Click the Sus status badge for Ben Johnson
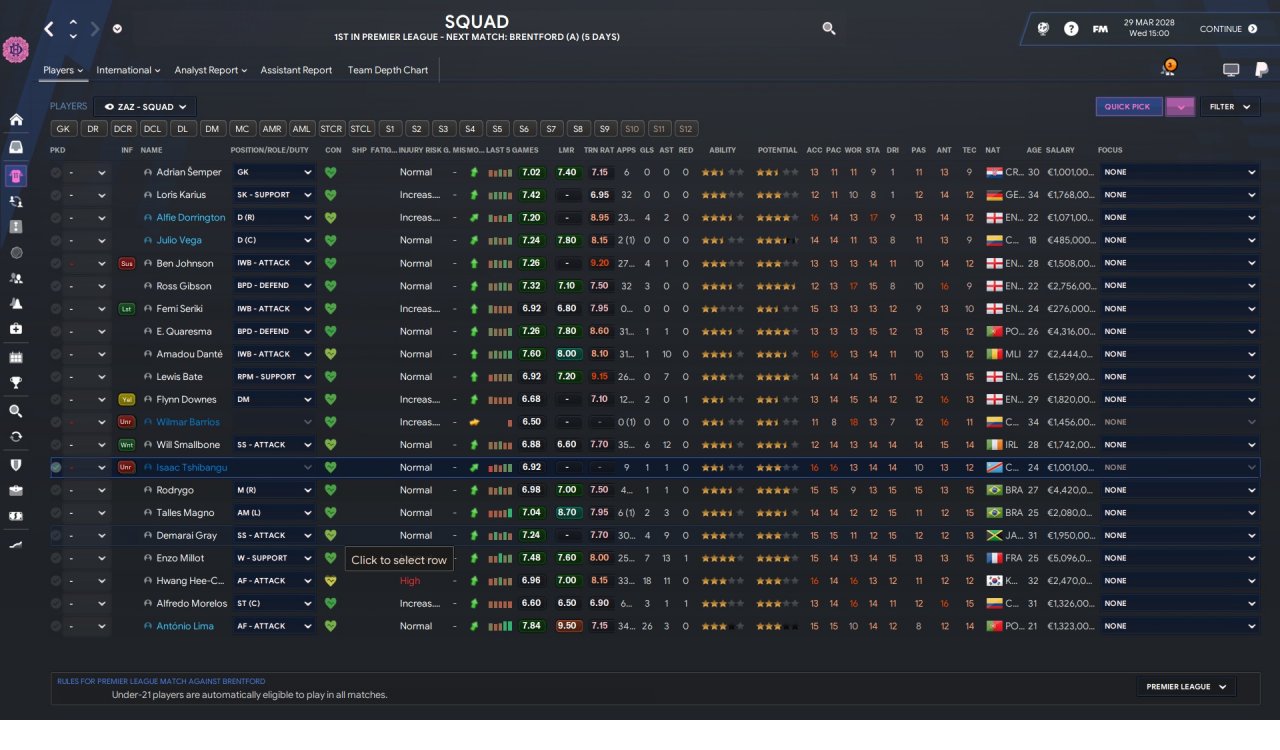This screenshot has height=750, width=1280. tap(127, 263)
